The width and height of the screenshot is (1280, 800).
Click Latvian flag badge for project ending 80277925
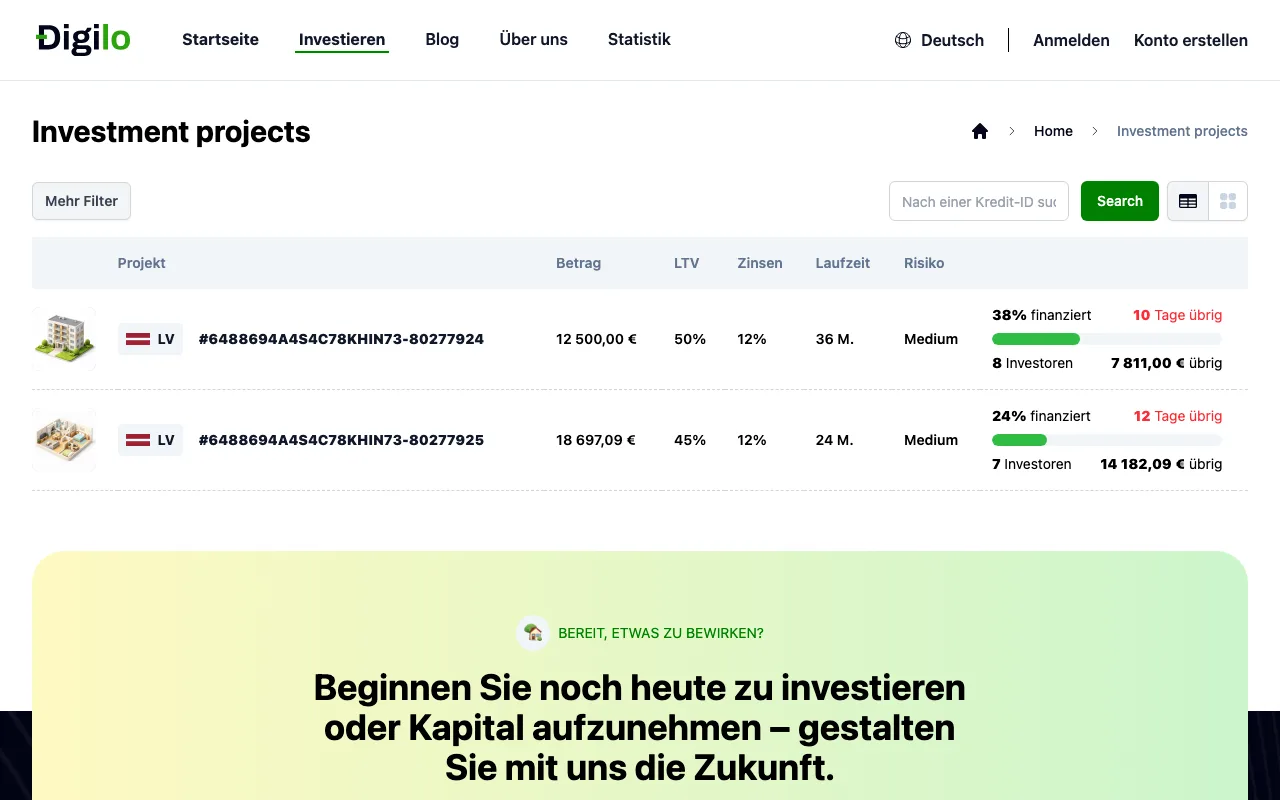click(x=150, y=440)
